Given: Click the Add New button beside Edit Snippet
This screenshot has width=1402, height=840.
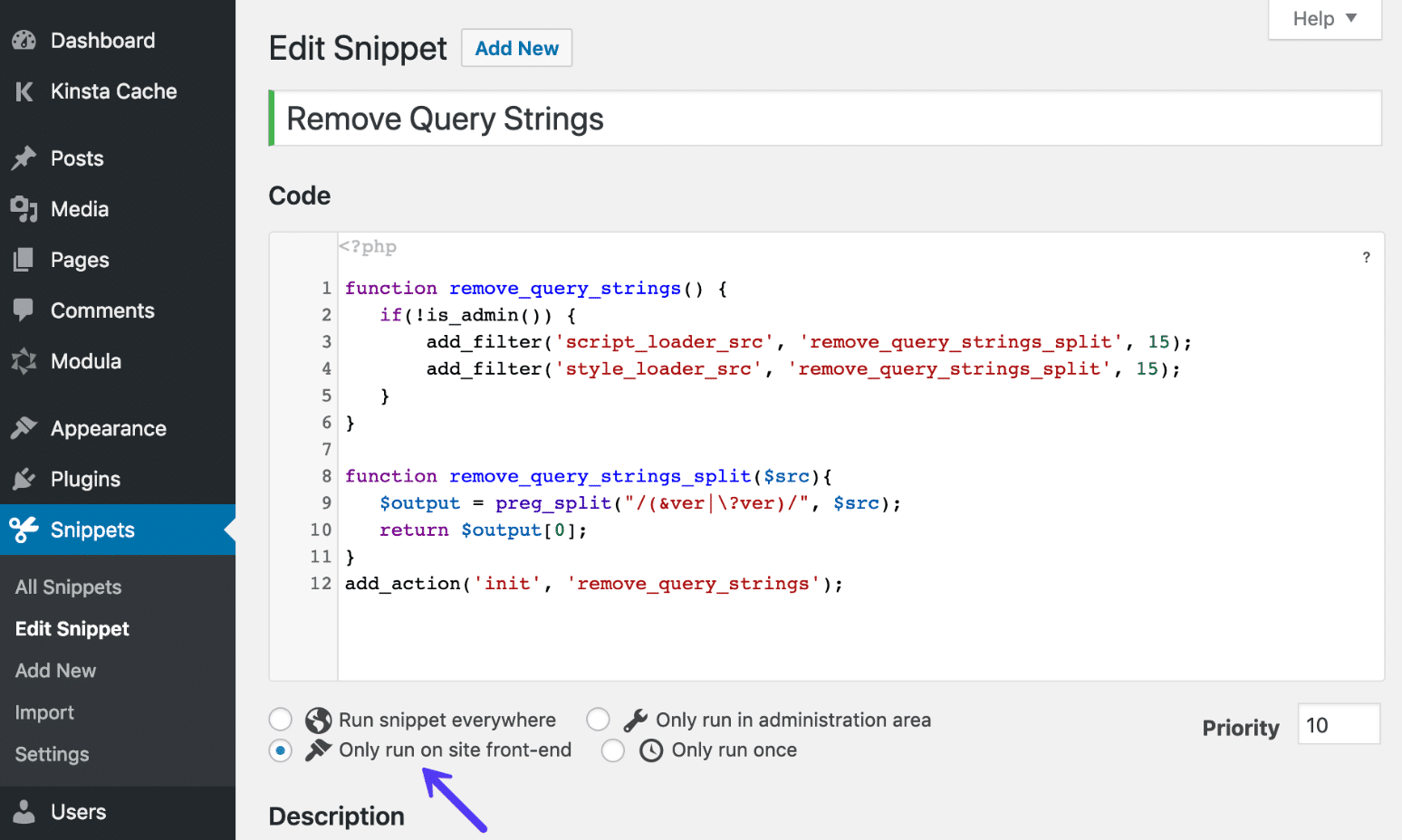Looking at the screenshot, I should [x=516, y=48].
